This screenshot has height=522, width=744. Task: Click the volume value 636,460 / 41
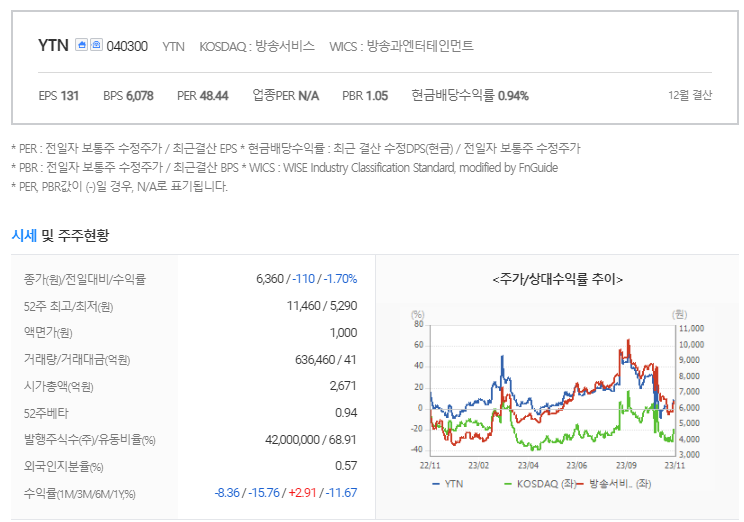point(326,360)
